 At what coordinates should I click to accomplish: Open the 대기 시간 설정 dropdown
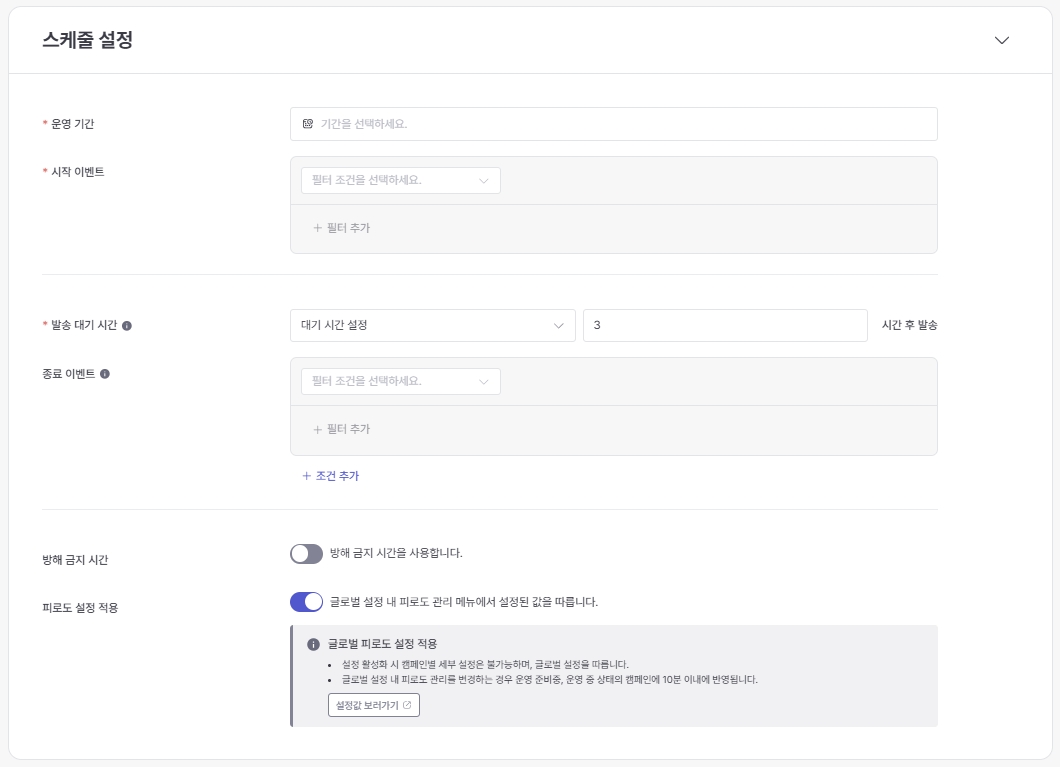pos(432,325)
